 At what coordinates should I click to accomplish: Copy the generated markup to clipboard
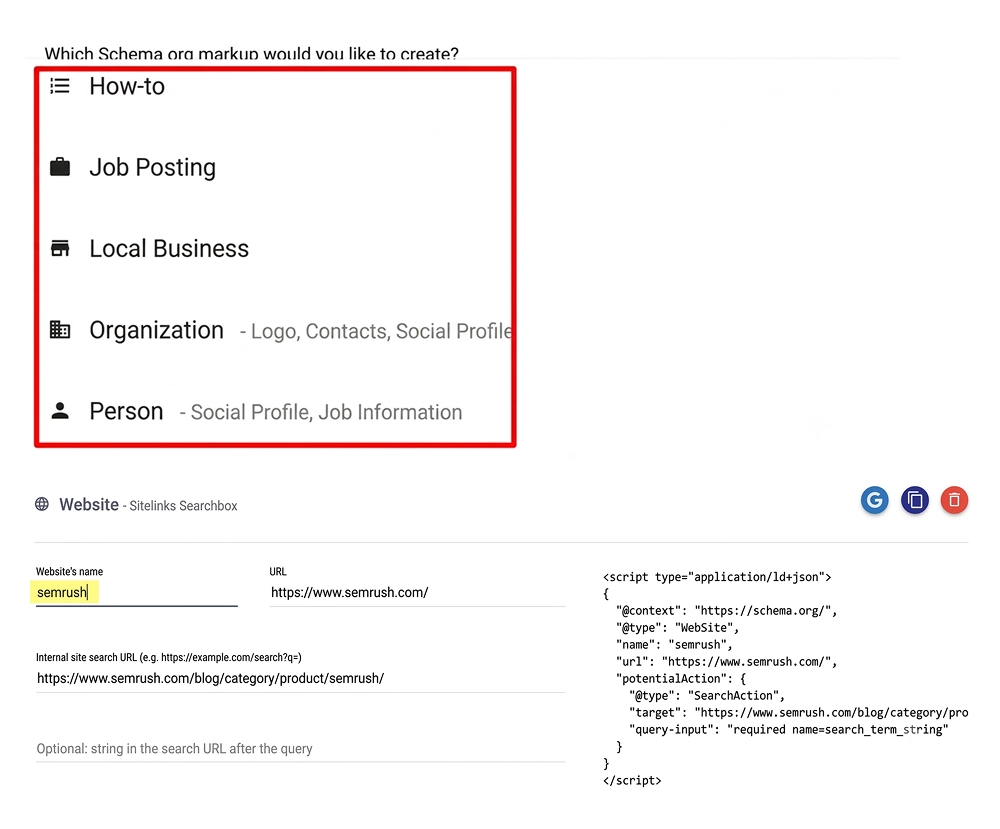point(915,500)
